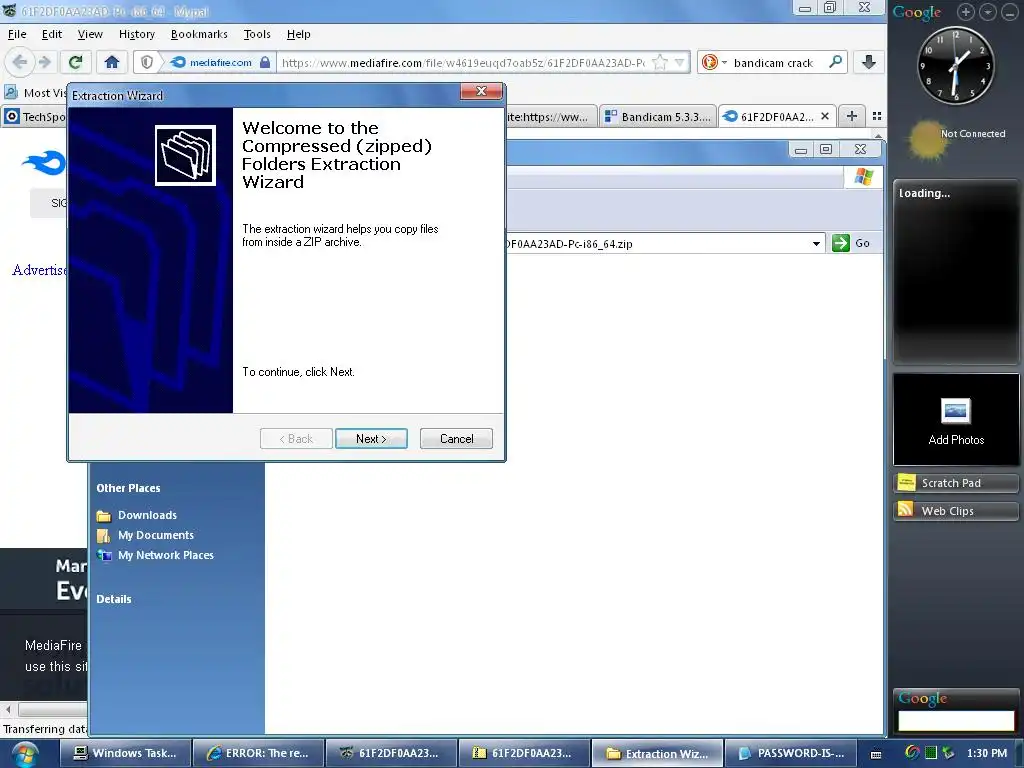Click the mediafire.com address bar URL
Image resolution: width=1024 pixels, height=768 pixels.
click(464, 63)
